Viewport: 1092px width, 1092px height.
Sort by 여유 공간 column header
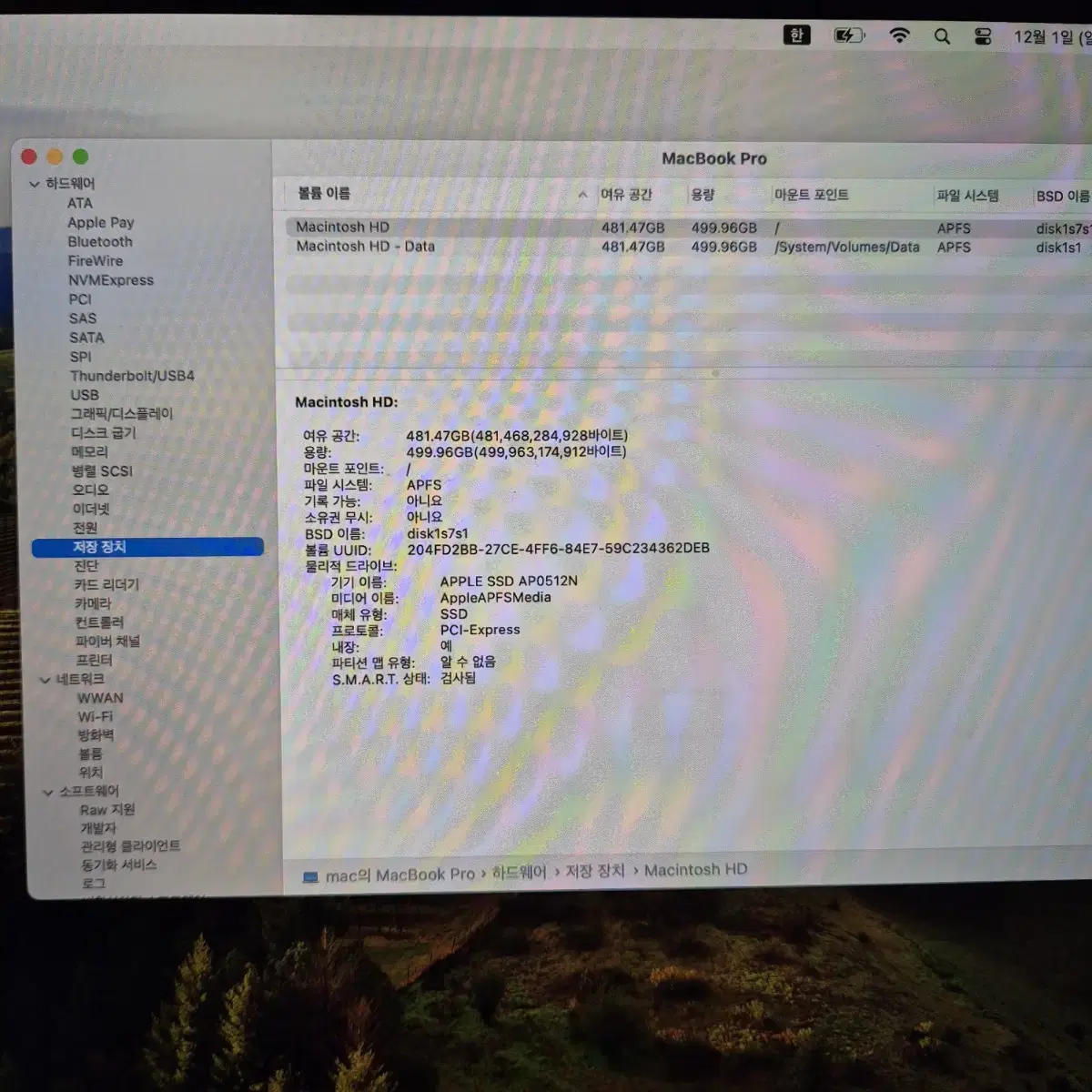point(626,194)
